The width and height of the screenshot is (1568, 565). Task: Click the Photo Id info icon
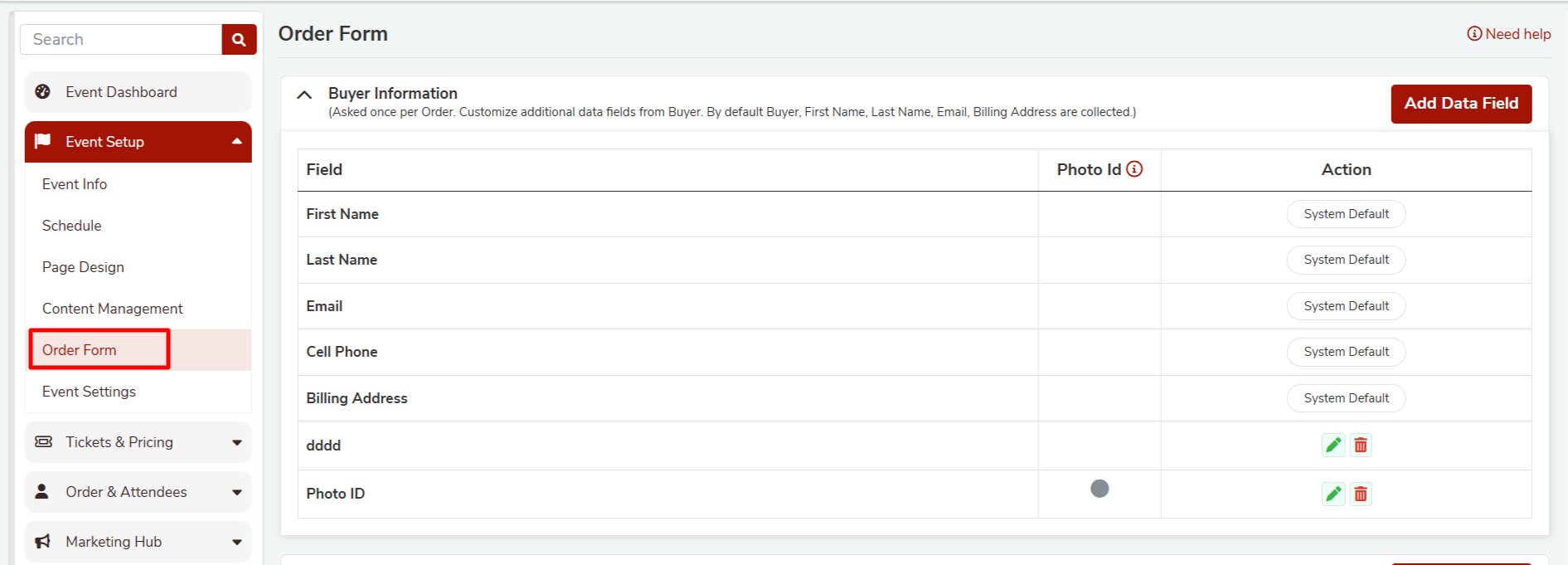[1134, 169]
